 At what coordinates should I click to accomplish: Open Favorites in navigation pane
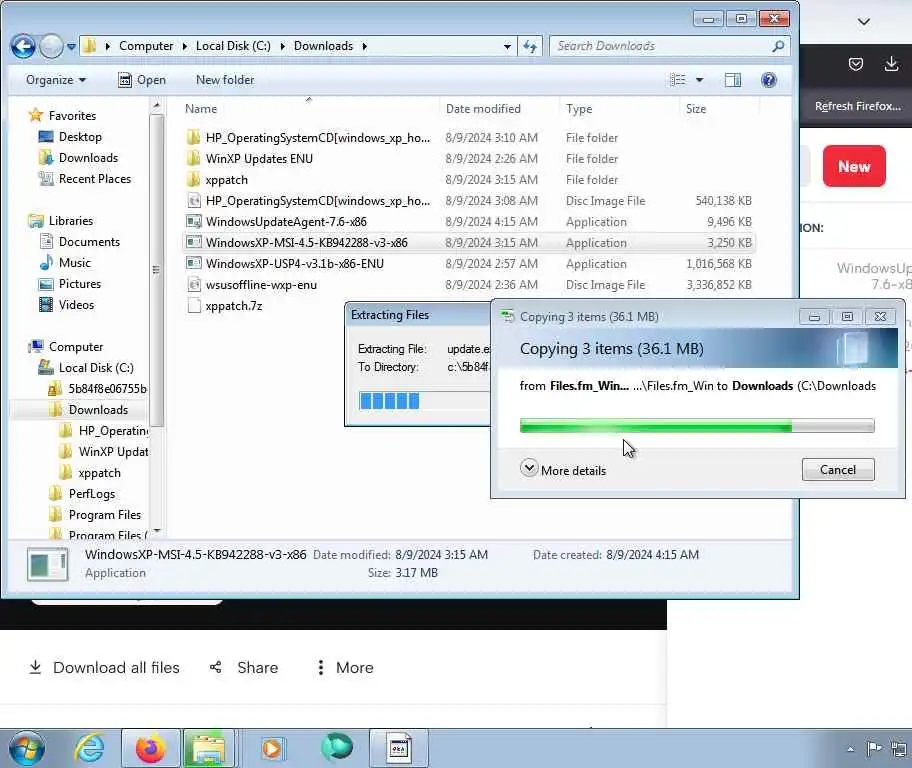coord(72,116)
